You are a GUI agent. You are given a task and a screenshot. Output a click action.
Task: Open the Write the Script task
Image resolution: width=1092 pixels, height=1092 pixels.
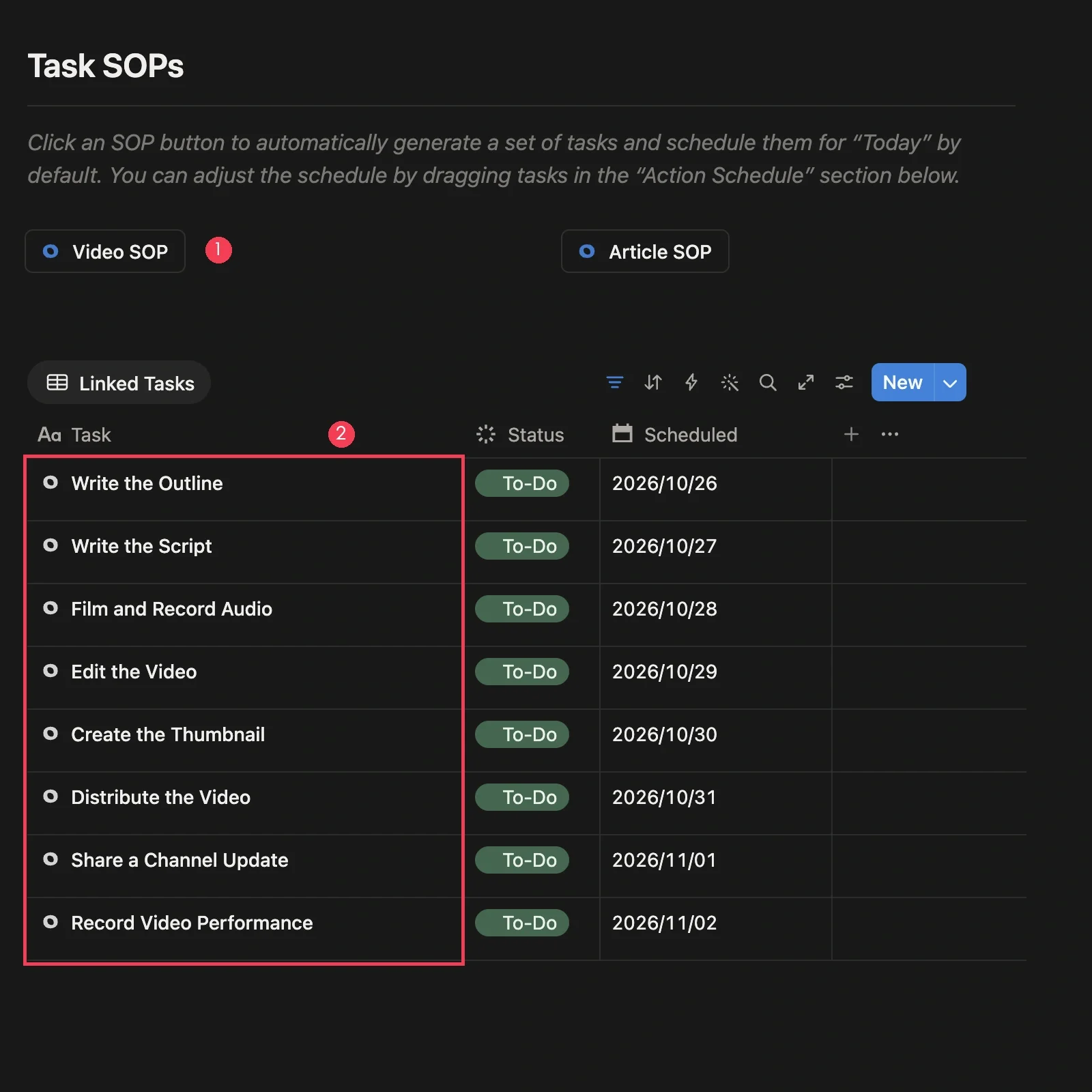click(141, 546)
